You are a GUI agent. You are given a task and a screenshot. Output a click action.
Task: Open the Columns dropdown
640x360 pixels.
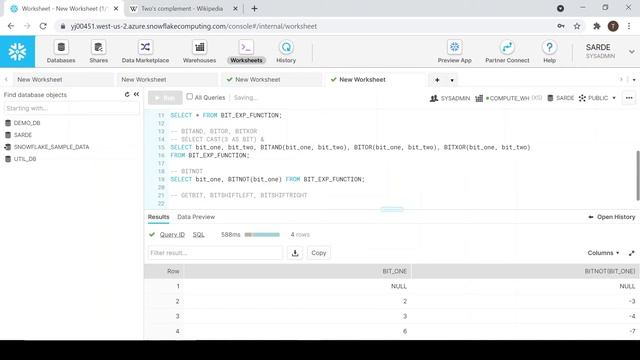[x=603, y=253]
